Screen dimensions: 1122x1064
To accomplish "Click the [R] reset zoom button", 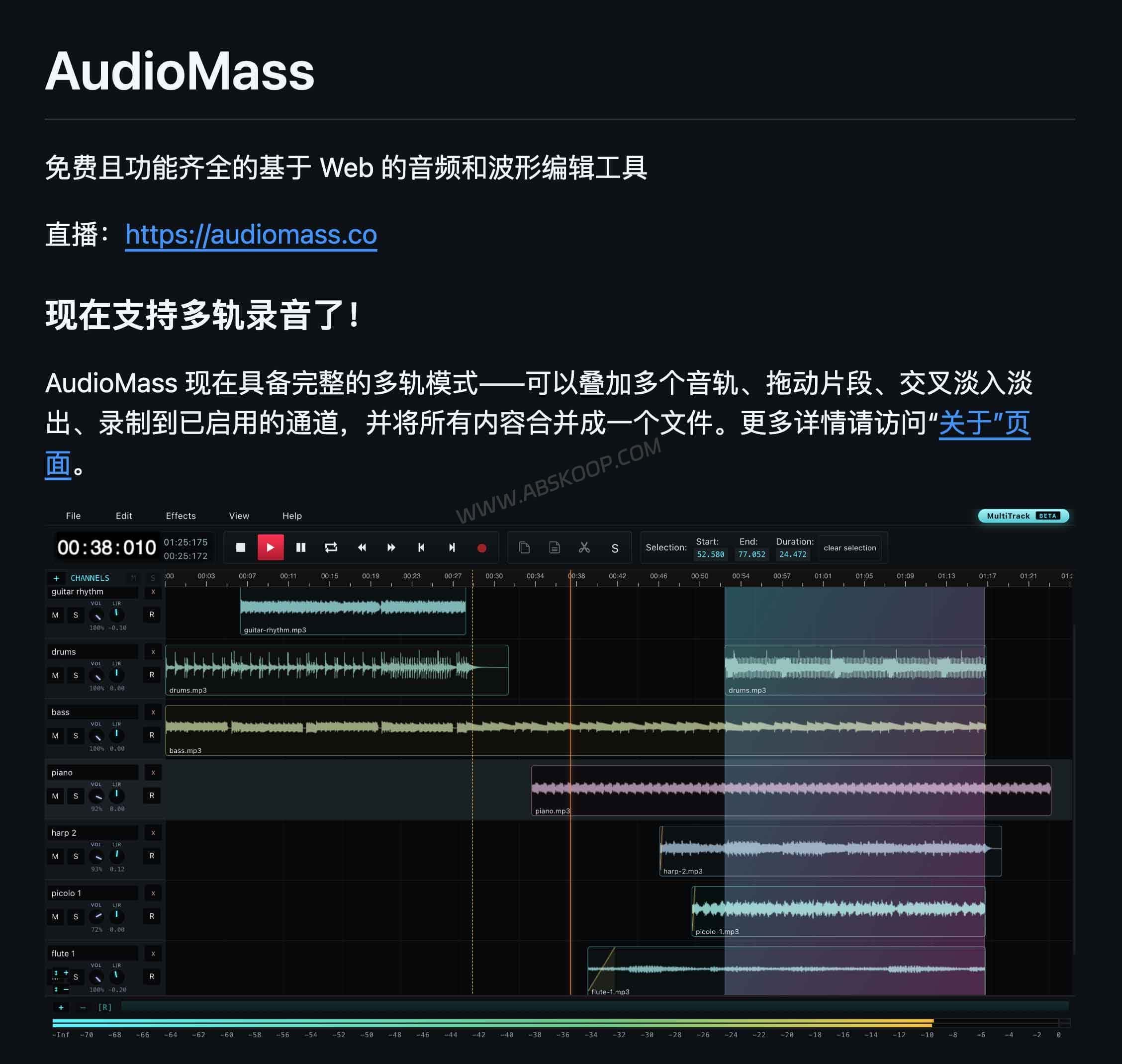I will 105,1007.
